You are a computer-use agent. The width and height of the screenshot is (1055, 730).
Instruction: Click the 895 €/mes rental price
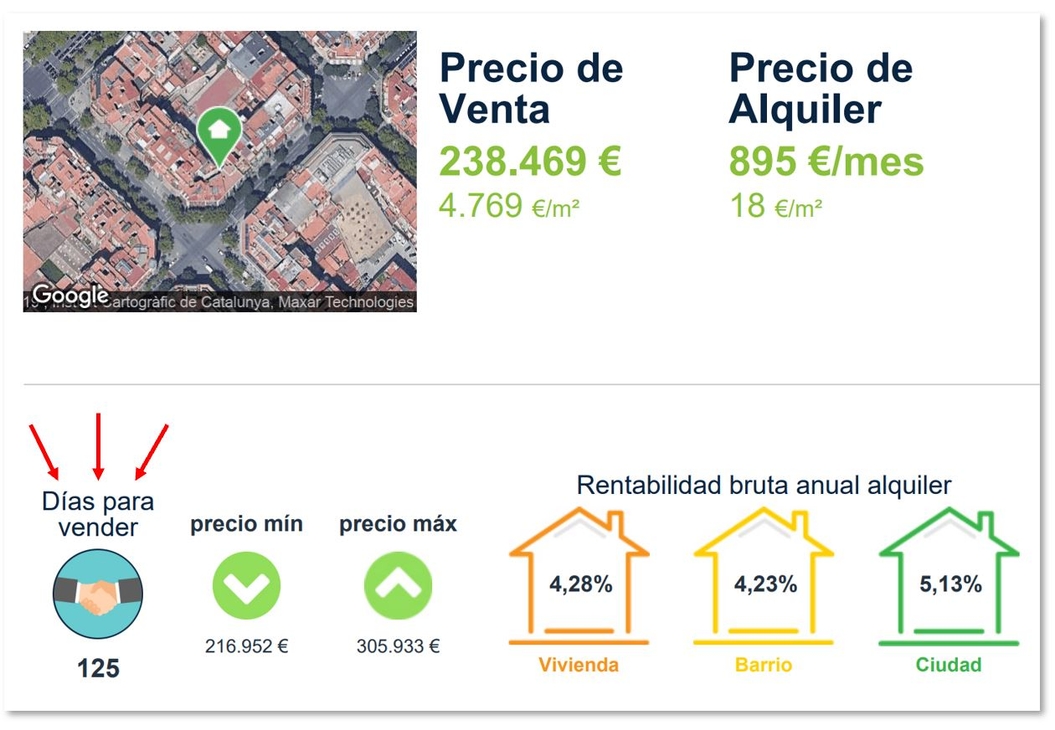coord(827,161)
